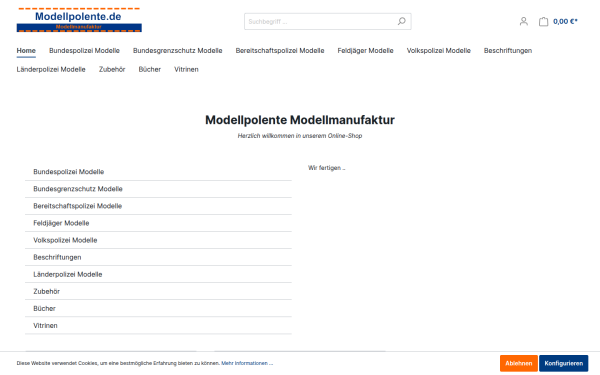Click the Wir fertigen text

(326, 168)
